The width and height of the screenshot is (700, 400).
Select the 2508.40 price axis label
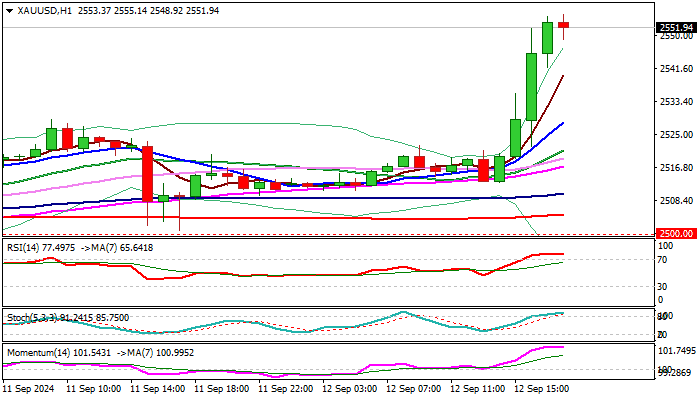click(676, 200)
